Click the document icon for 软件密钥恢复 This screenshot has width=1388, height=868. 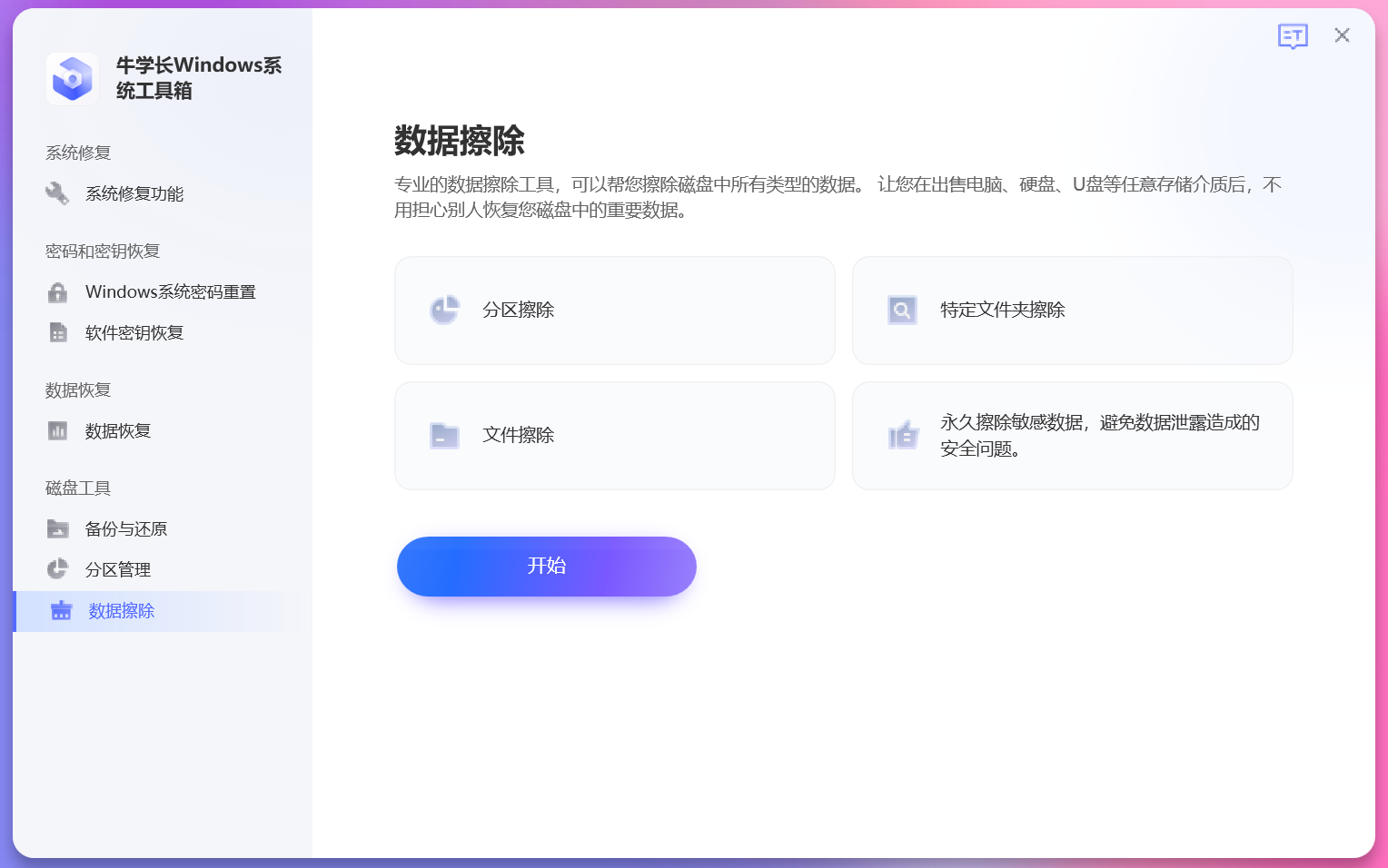(57, 333)
